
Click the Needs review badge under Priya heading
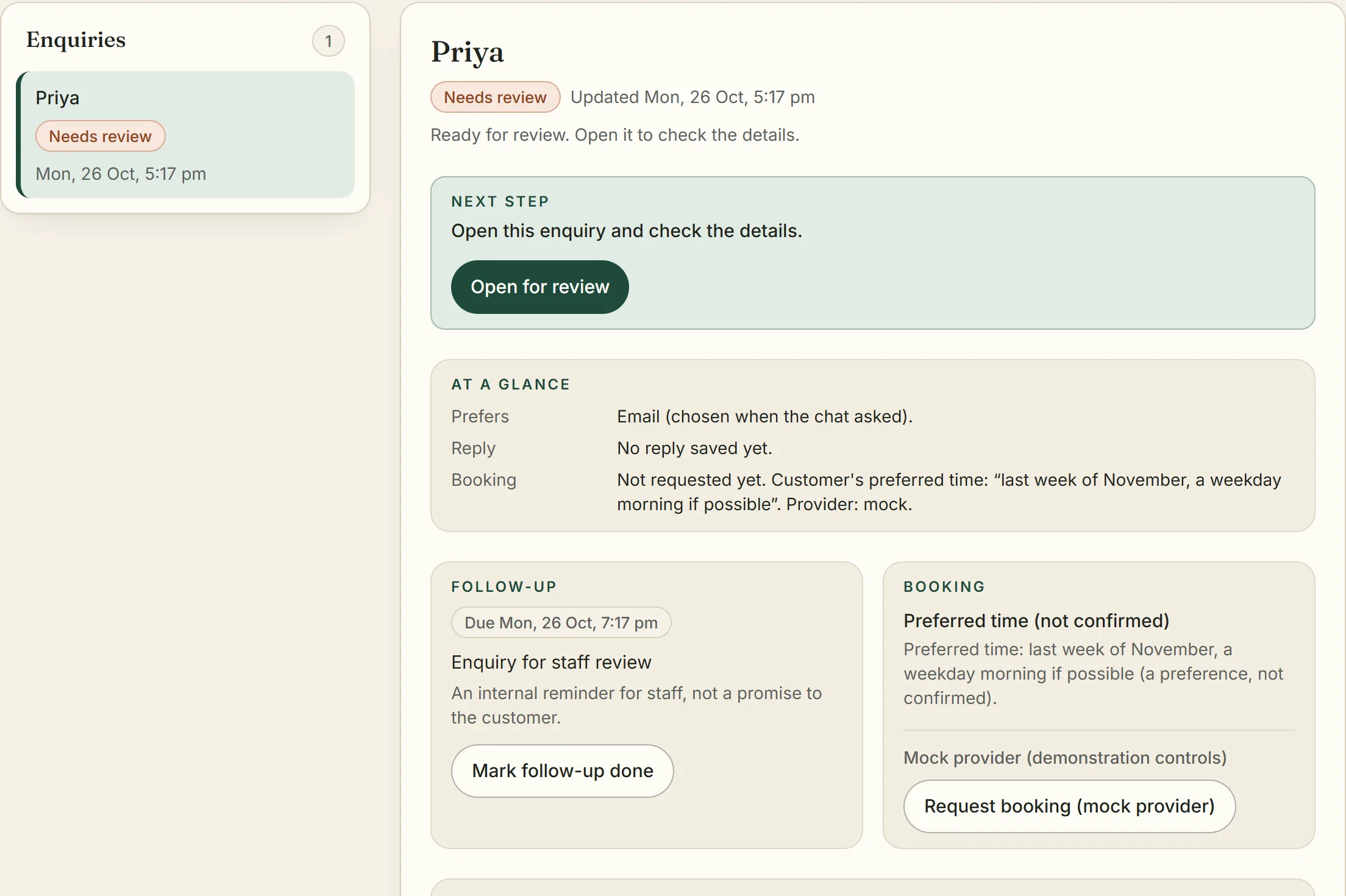tap(495, 97)
